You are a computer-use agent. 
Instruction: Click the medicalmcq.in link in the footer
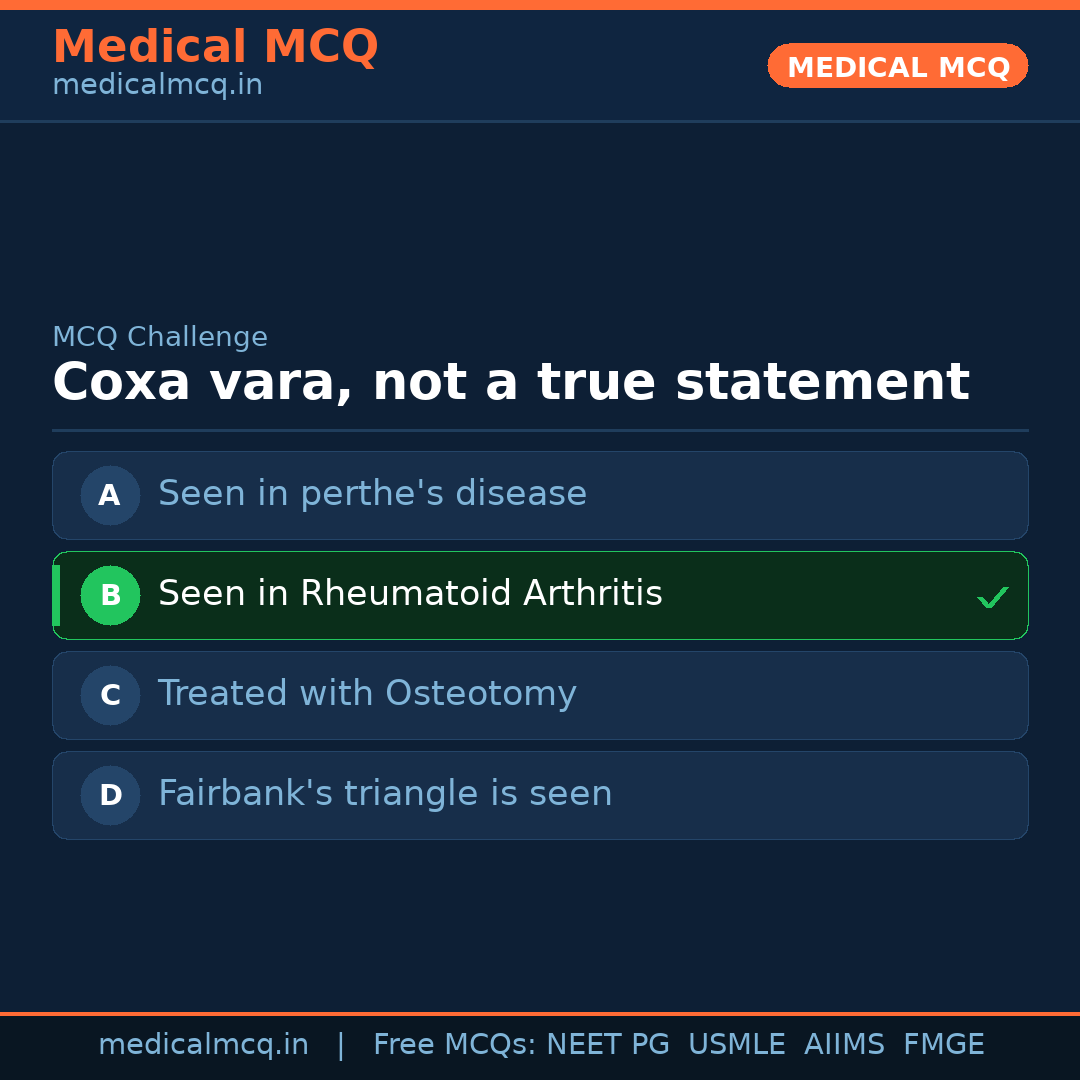pyautogui.click(x=204, y=1043)
